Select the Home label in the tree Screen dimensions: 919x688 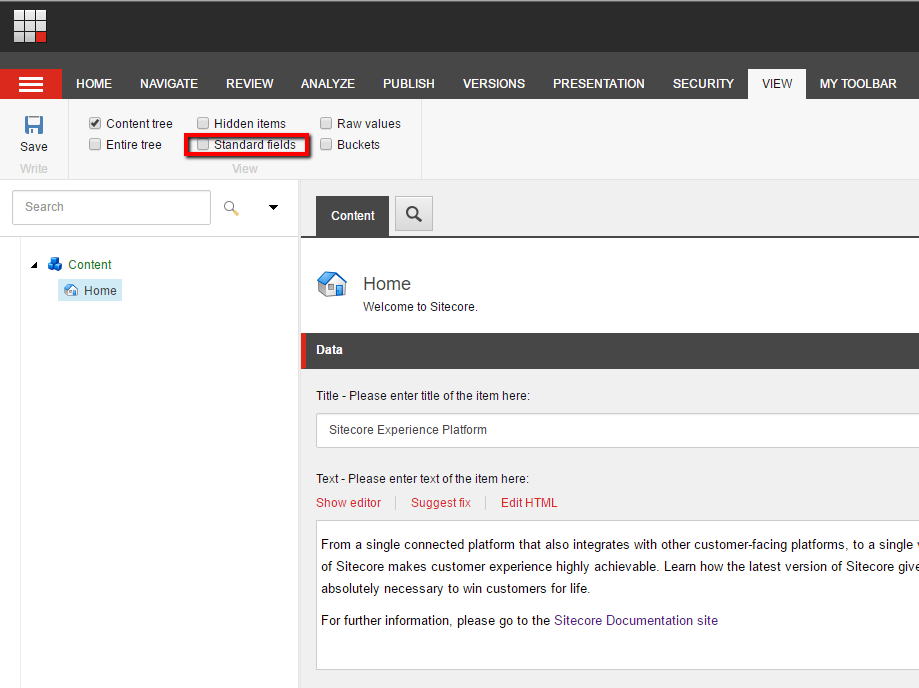click(x=100, y=291)
